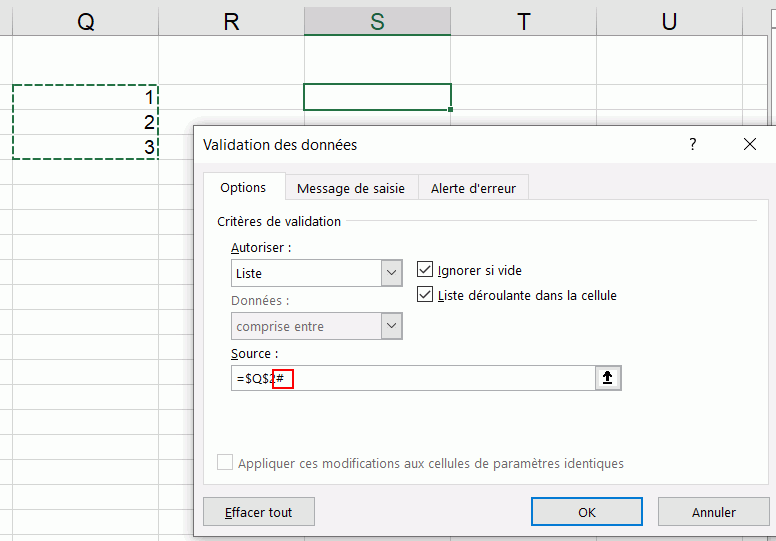Select column Q header

[85, 22]
